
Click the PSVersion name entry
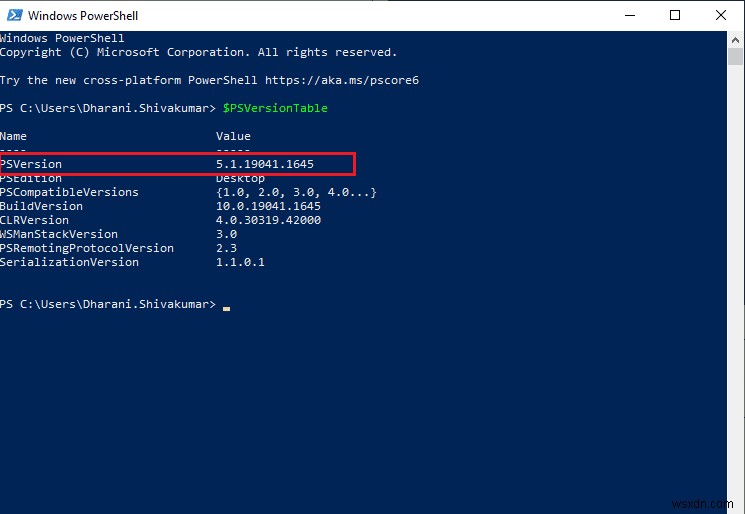(x=31, y=164)
